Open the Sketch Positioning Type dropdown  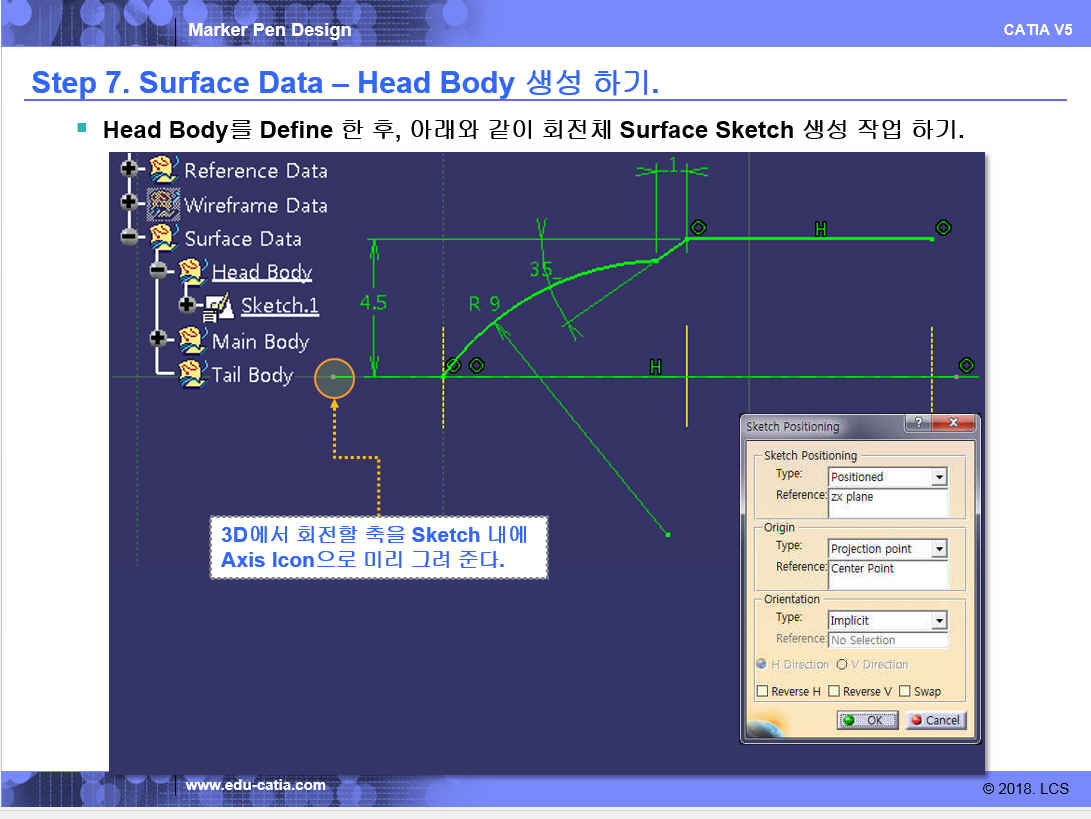pos(938,477)
